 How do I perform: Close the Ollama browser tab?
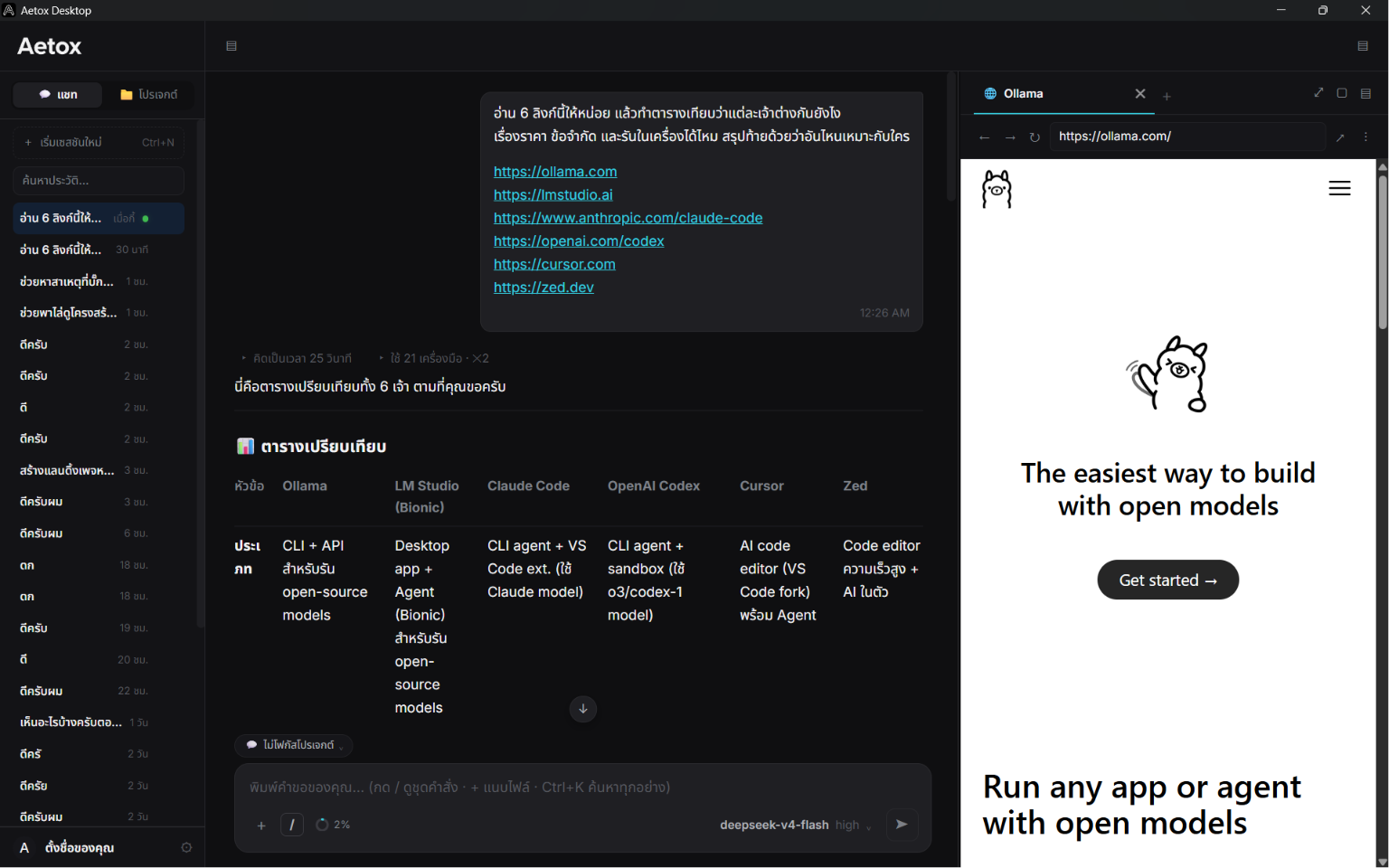point(1140,94)
